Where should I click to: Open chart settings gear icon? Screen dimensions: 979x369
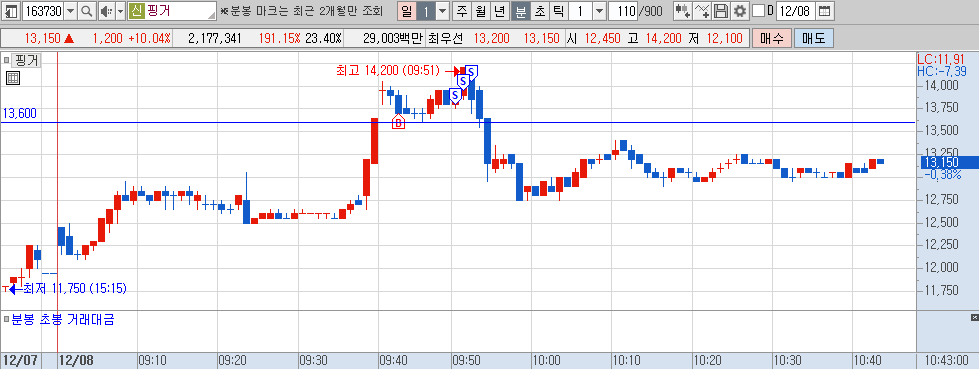(740, 11)
